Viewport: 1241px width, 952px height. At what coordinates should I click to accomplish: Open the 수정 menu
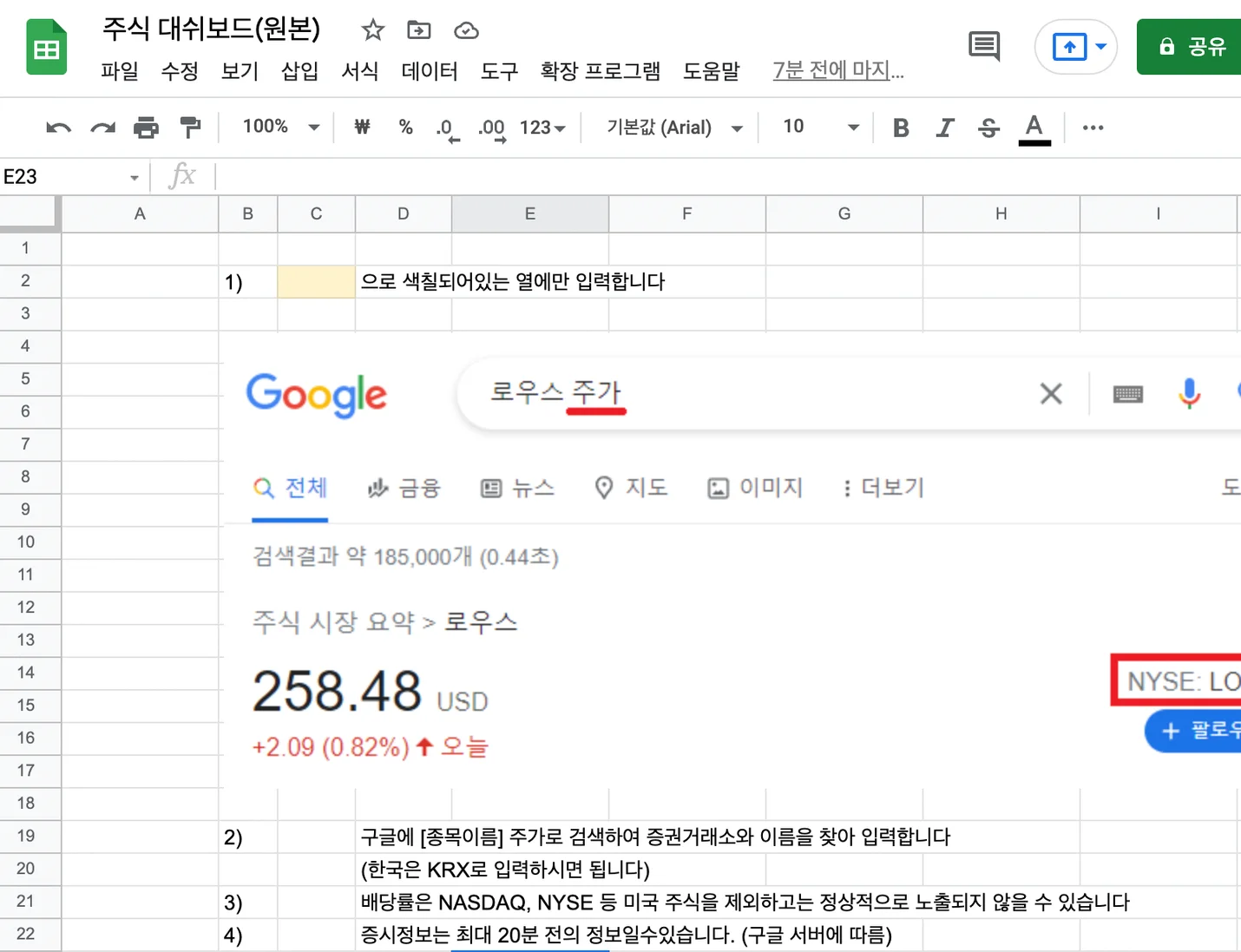point(180,71)
